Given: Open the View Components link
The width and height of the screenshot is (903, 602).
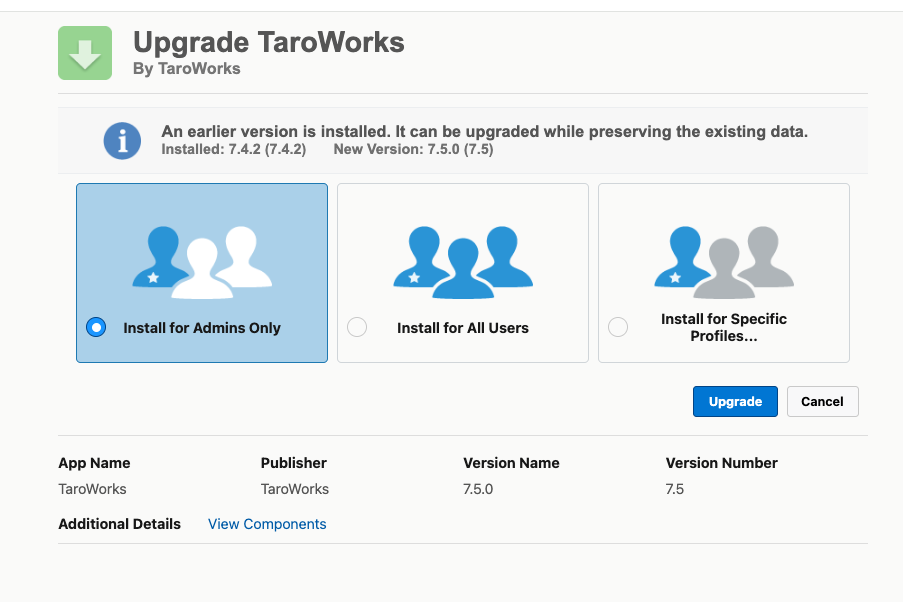Looking at the screenshot, I should (x=267, y=524).
